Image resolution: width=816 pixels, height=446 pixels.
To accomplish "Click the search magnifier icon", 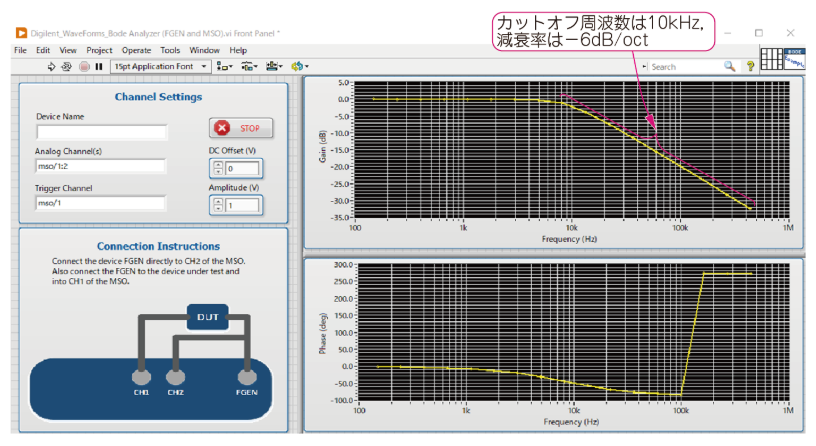I will click(x=730, y=67).
